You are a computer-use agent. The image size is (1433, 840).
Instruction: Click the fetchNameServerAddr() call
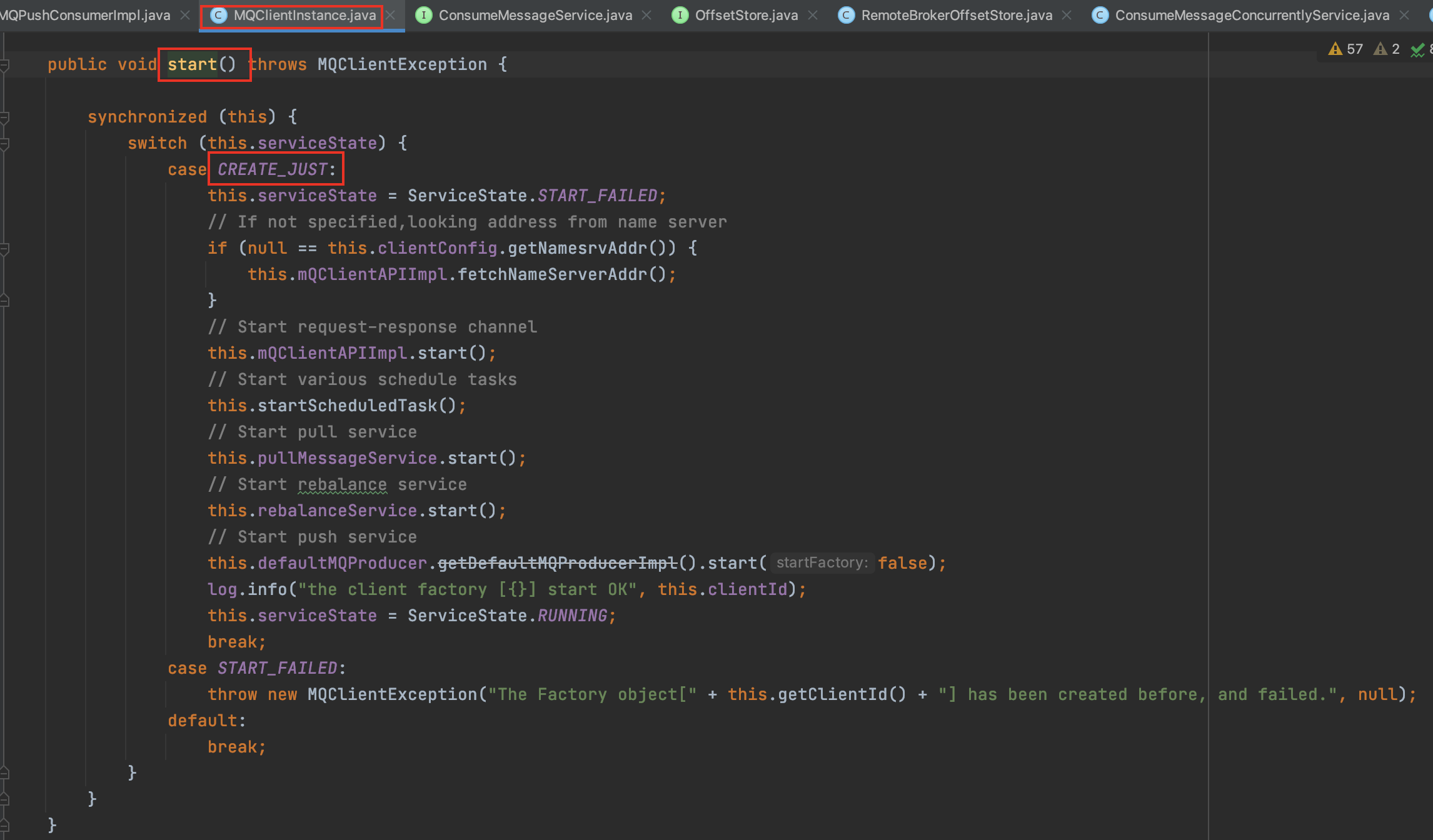pyautogui.click(x=562, y=274)
